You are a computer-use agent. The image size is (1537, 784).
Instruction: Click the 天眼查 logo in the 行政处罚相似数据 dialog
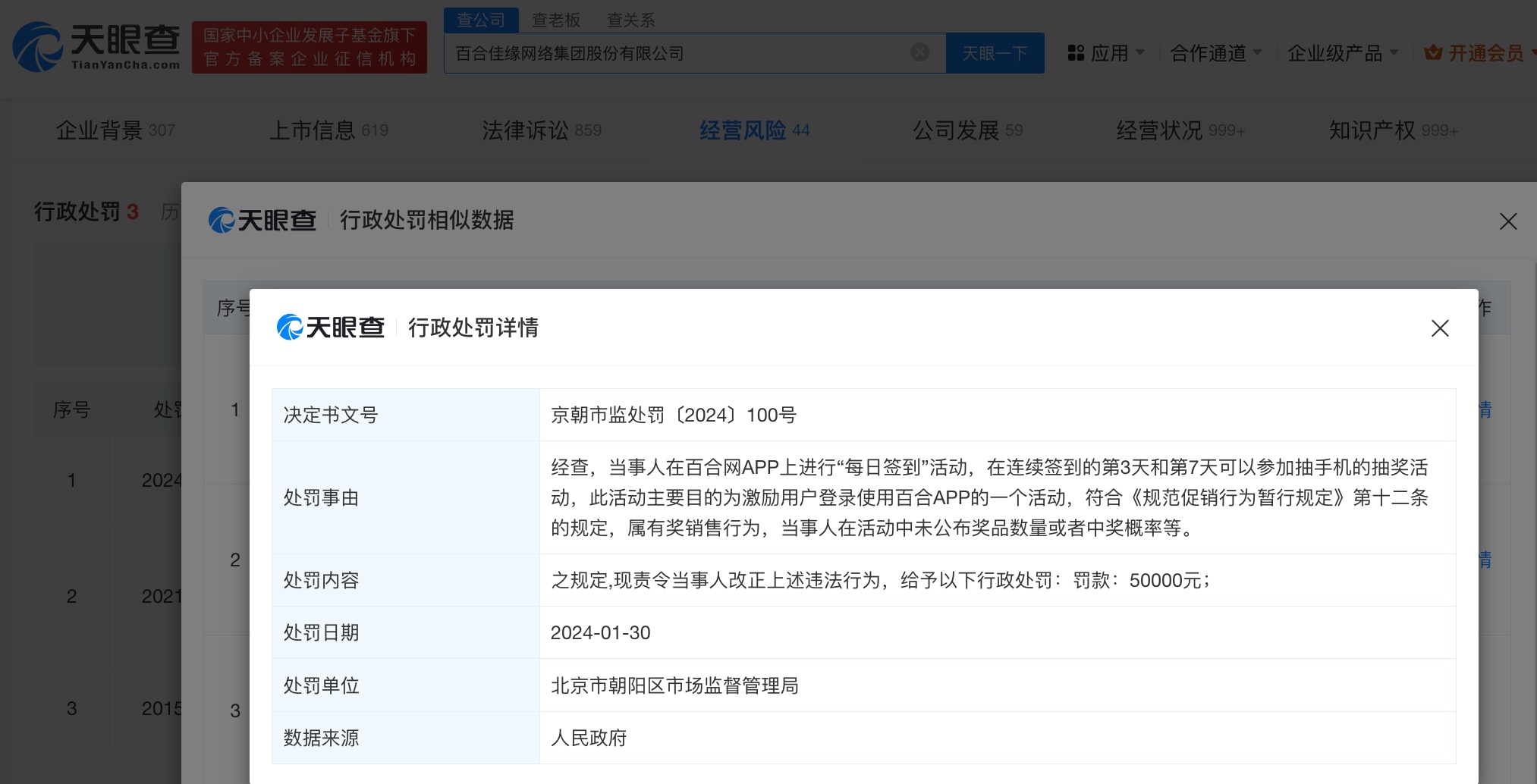coord(262,220)
